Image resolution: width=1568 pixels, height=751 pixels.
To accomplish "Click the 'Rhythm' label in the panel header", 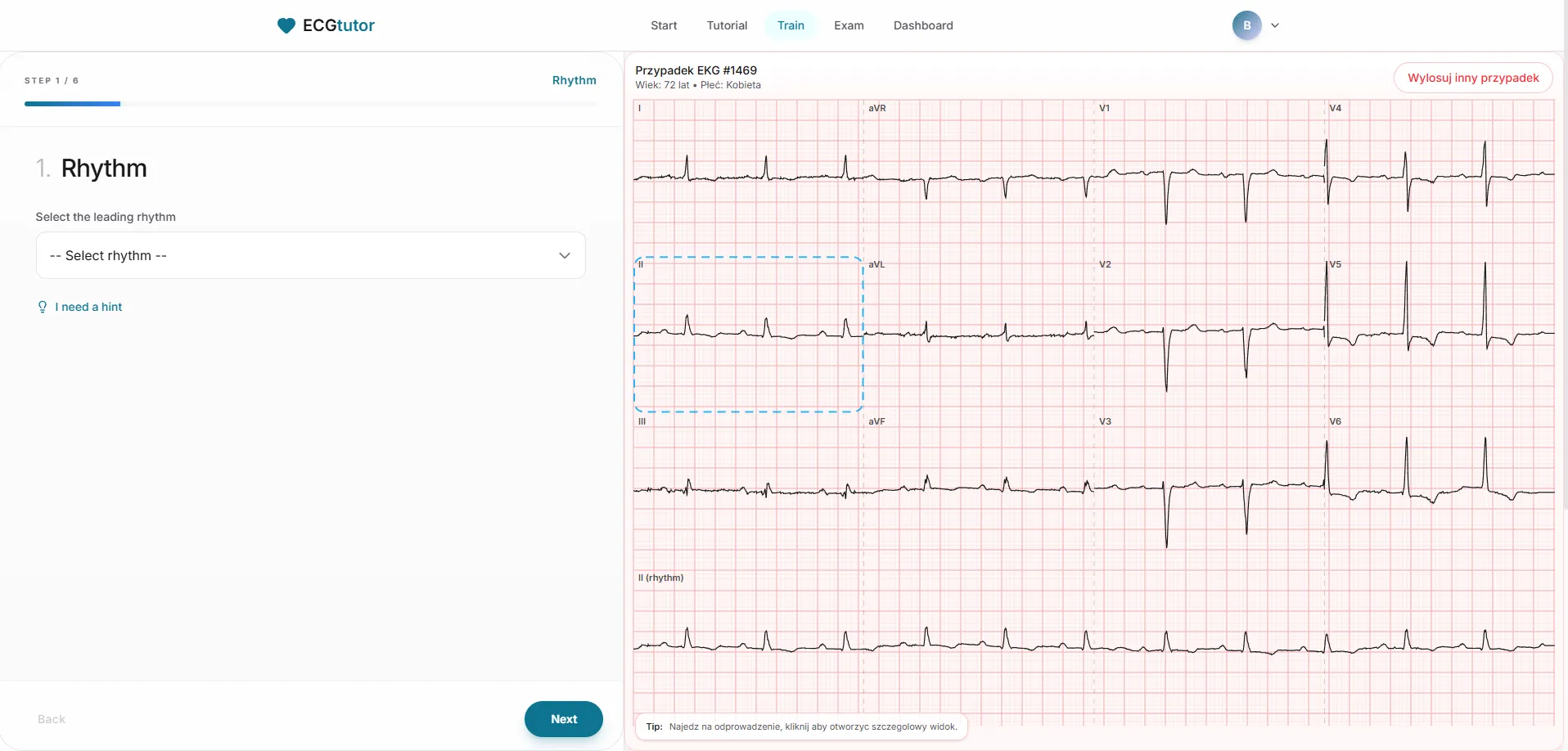I will (574, 79).
